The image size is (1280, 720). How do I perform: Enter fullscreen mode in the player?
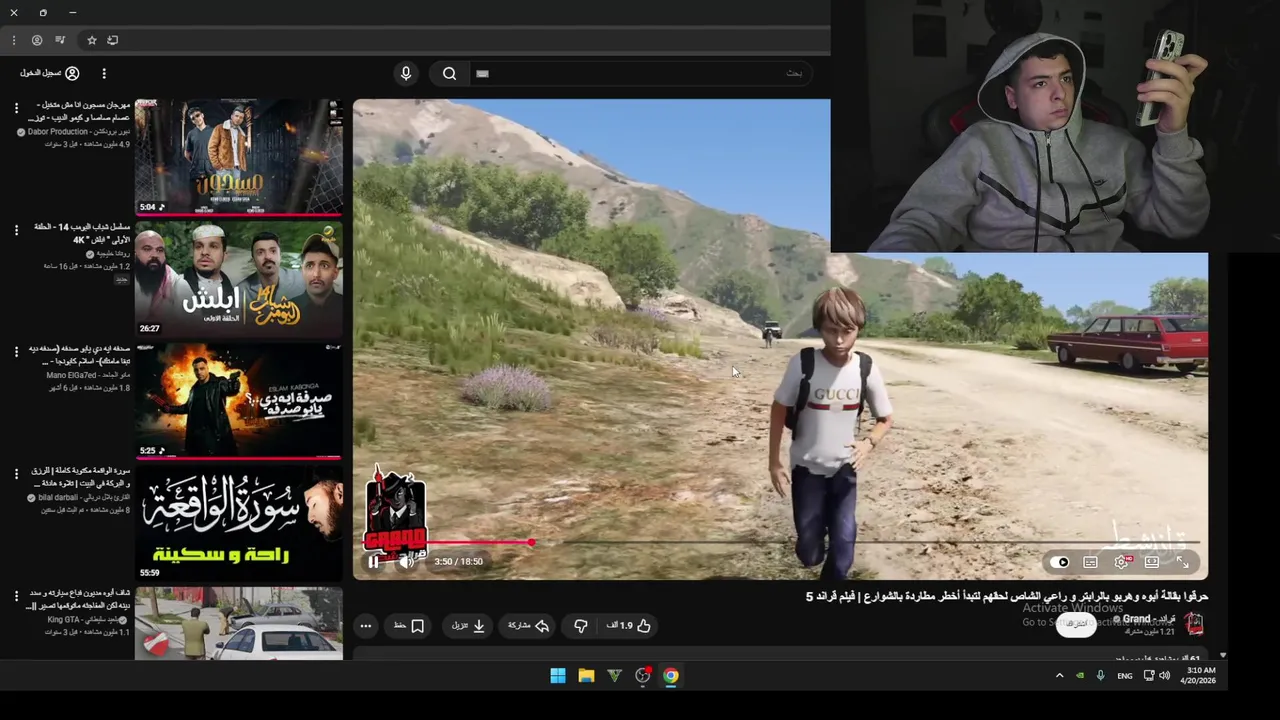tap(1182, 562)
